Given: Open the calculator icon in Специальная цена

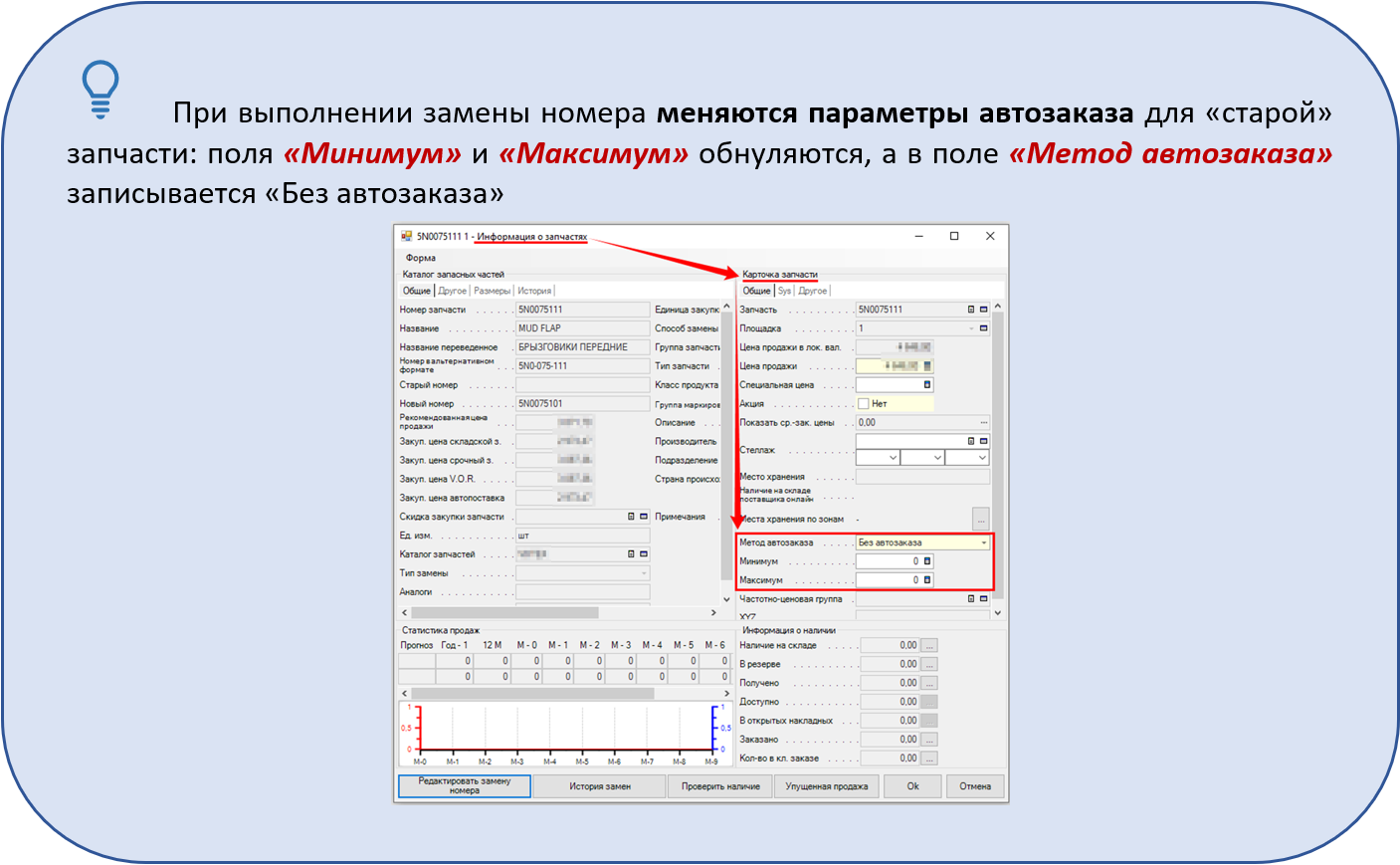Looking at the screenshot, I should pyautogui.click(x=927, y=385).
